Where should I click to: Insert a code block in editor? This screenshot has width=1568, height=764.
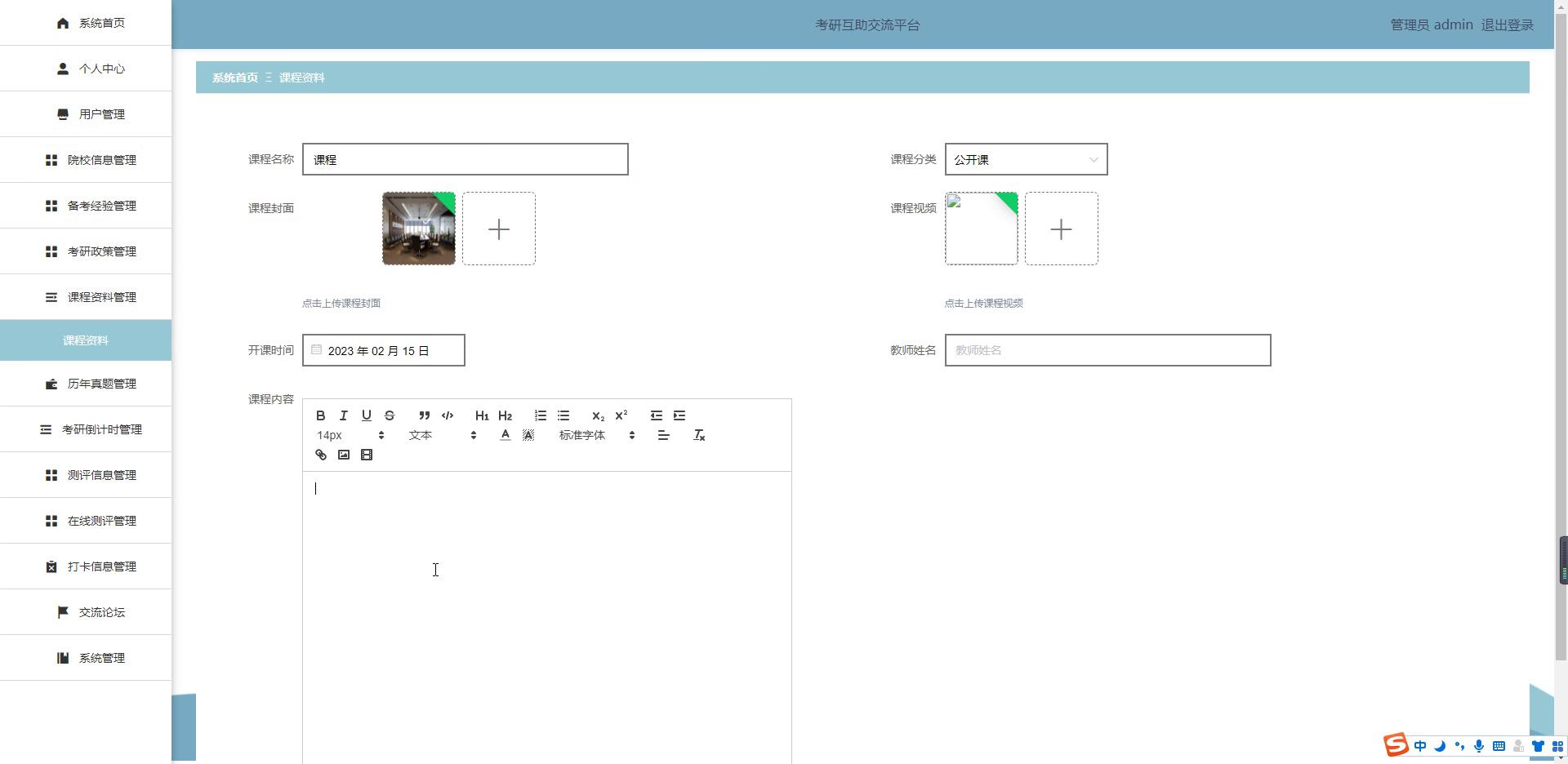pyautogui.click(x=447, y=415)
